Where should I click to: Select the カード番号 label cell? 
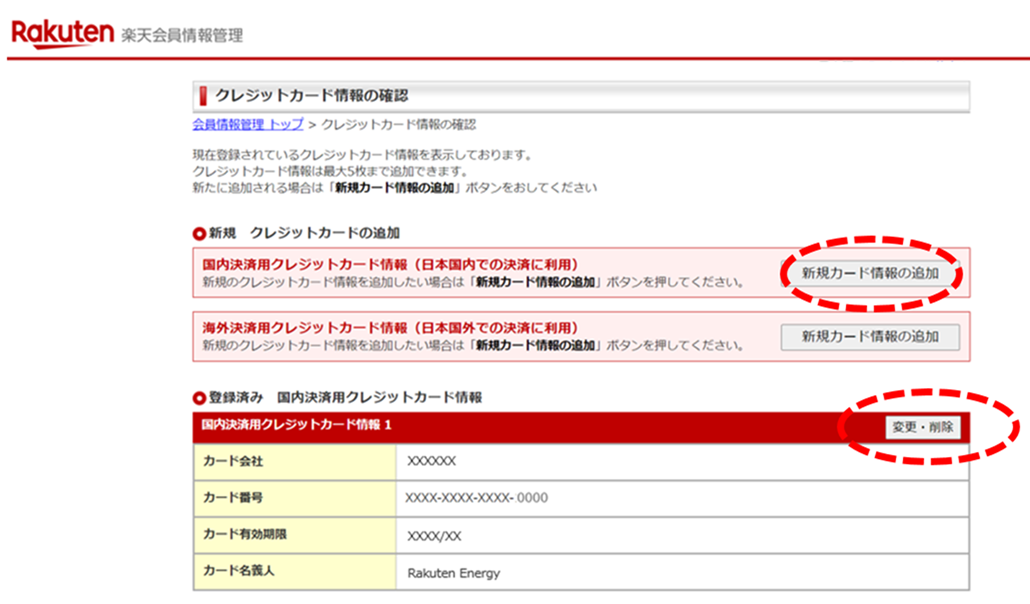[294, 498]
